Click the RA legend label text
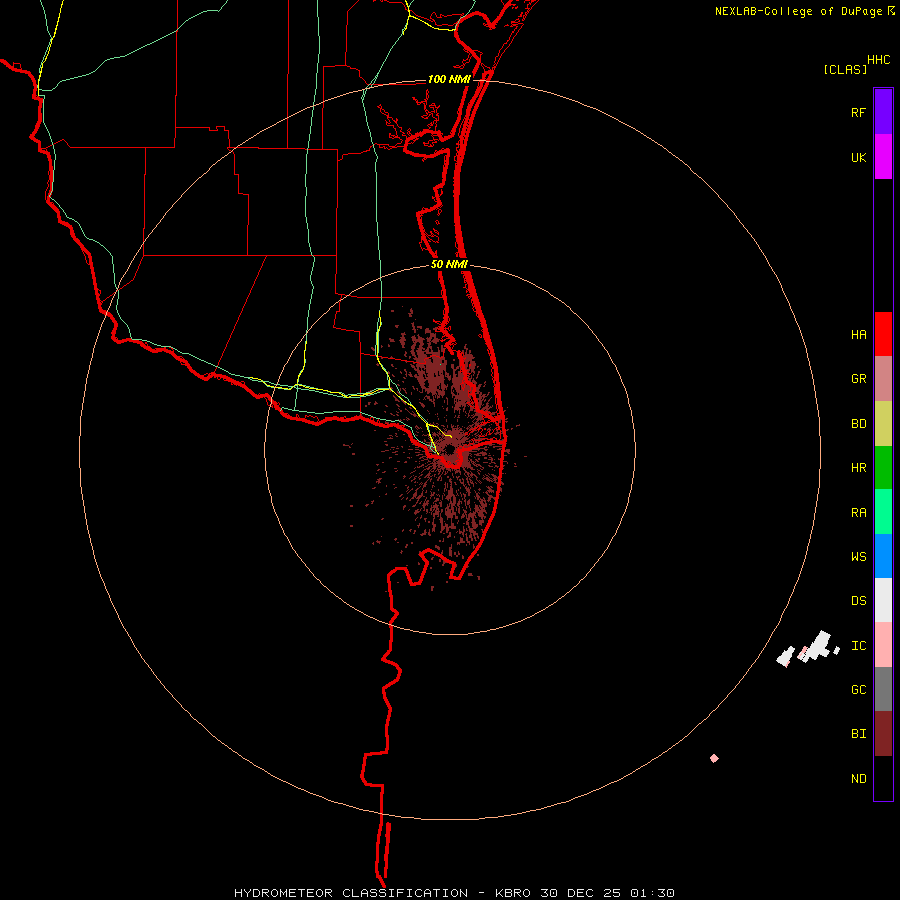The image size is (900, 900). tap(858, 513)
